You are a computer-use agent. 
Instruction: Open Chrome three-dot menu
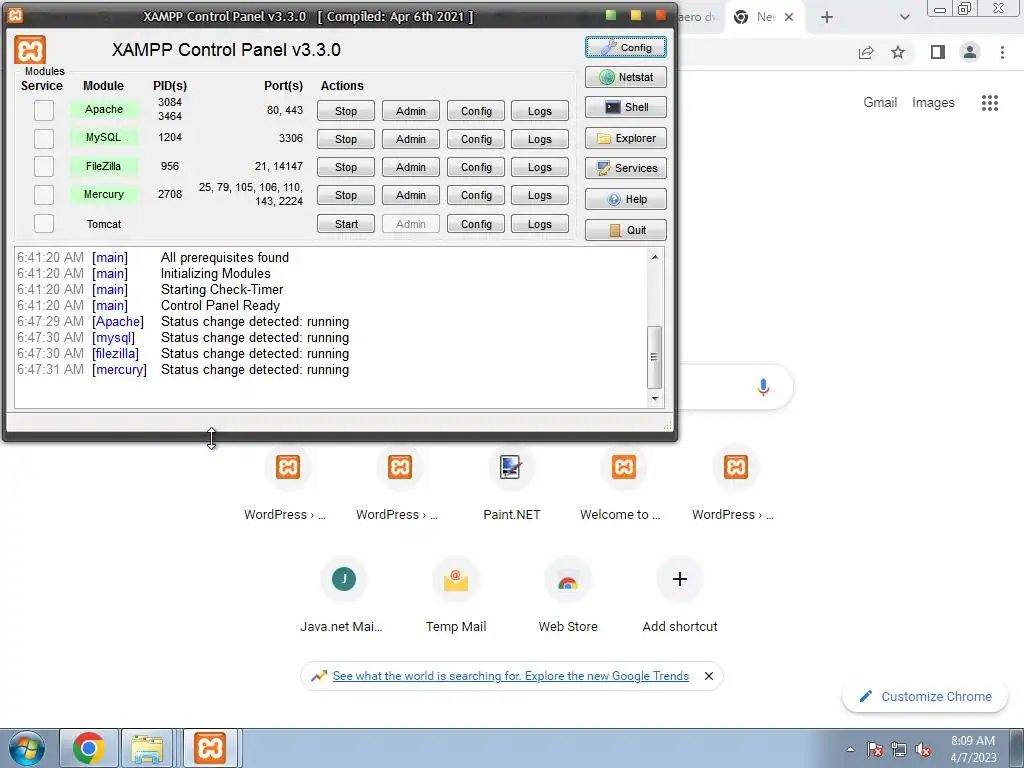pos(1002,52)
